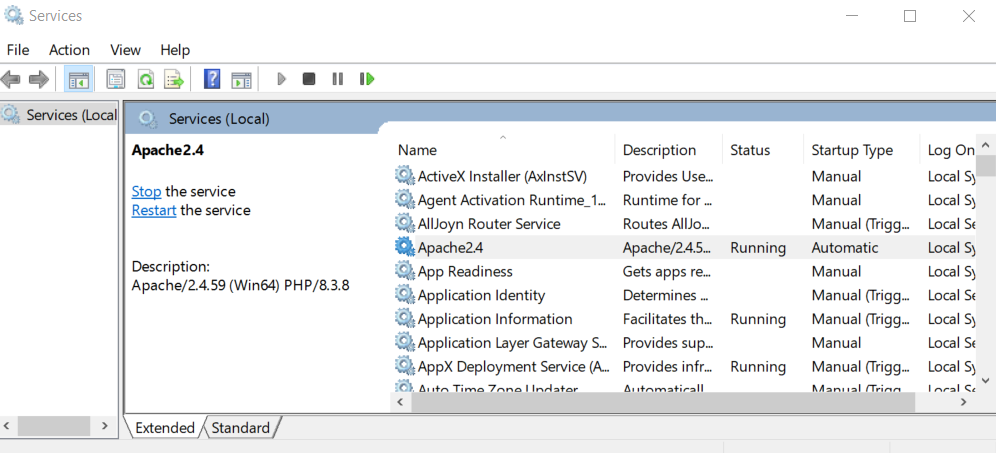This screenshot has height=453, width=996.
Task: Click Restart the service link
Action: point(154,210)
